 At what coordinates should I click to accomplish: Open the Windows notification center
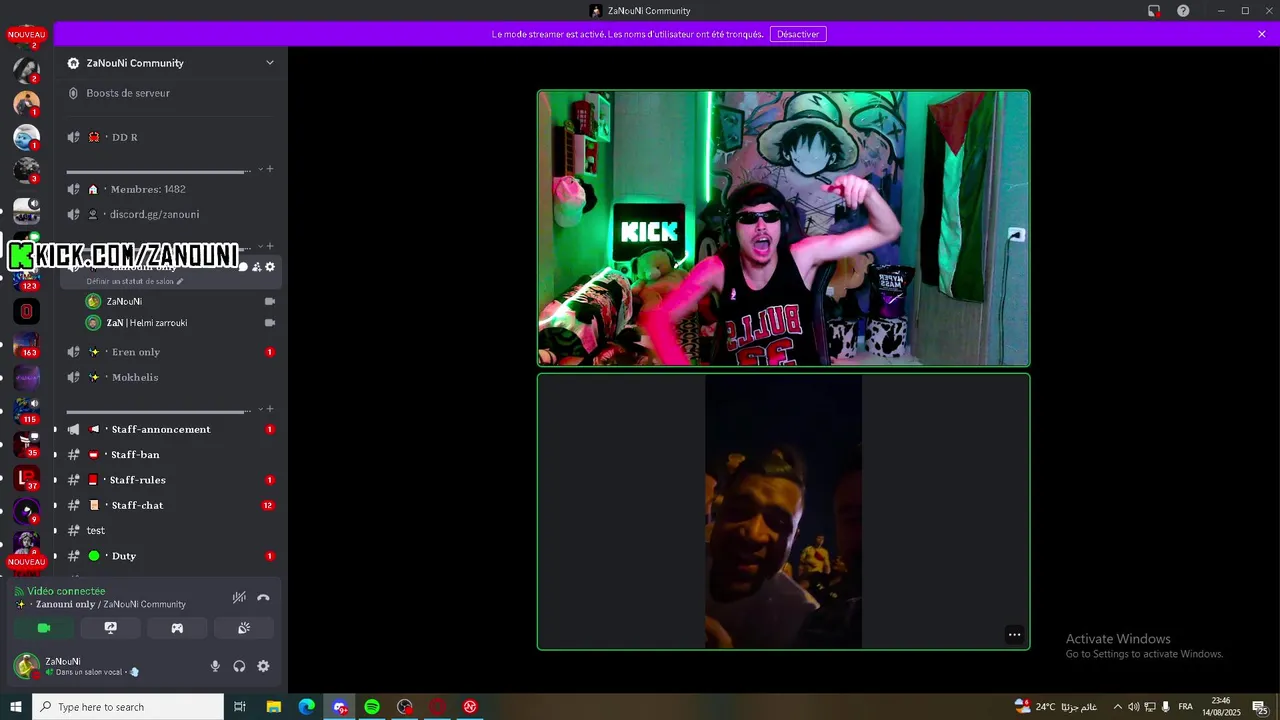(x=1260, y=707)
